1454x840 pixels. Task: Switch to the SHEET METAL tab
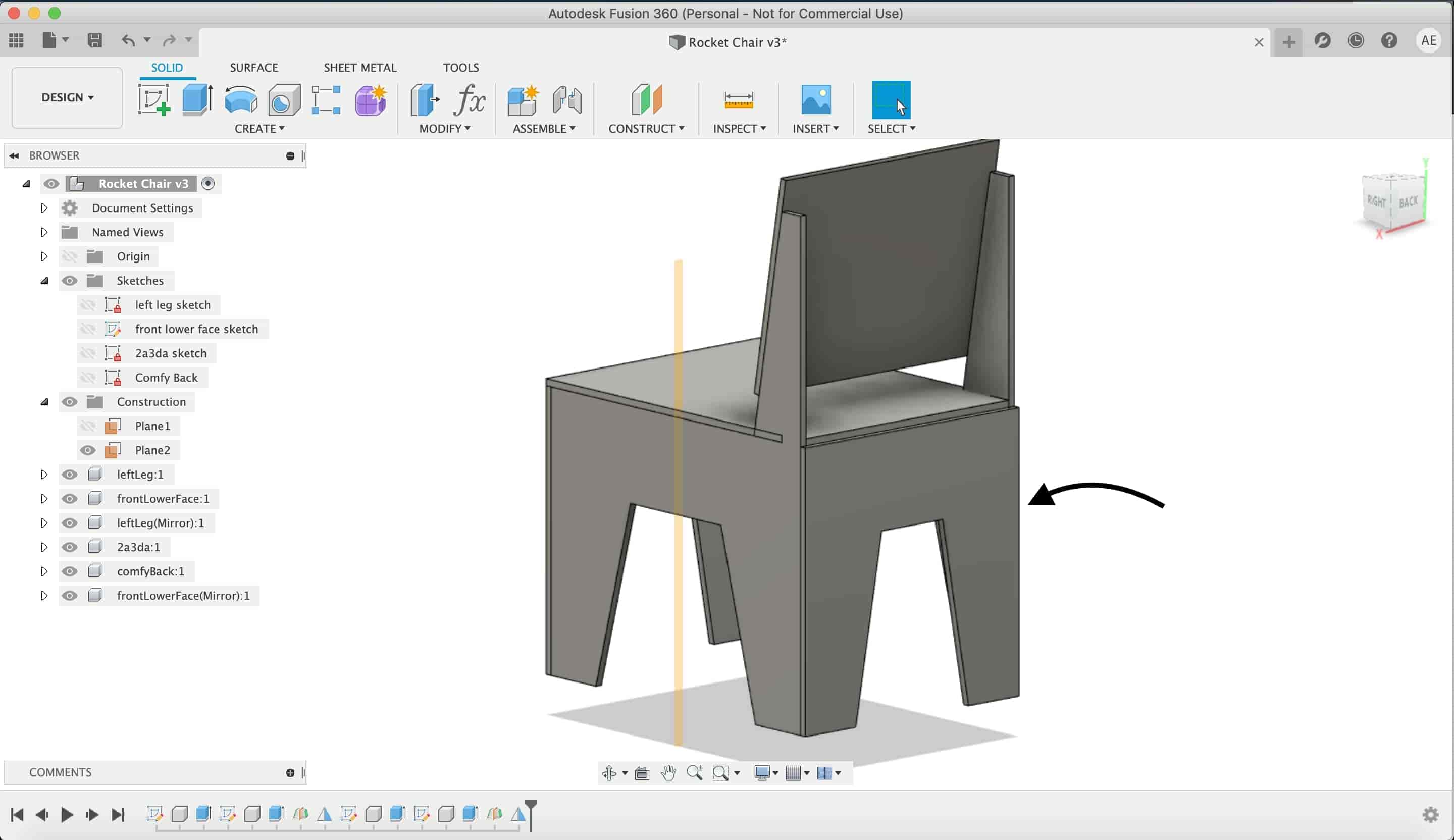[360, 68]
